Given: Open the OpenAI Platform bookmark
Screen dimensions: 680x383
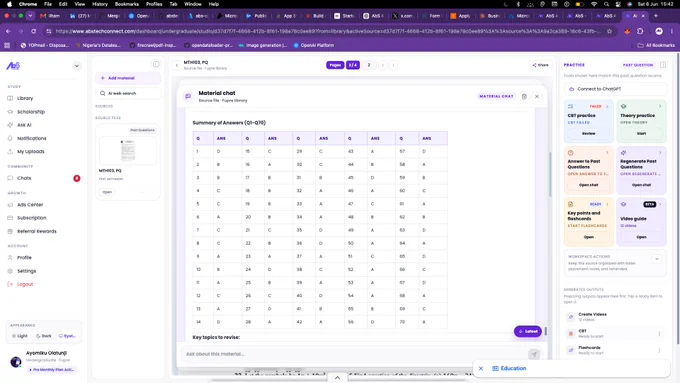Looking at the screenshot, I should click(314, 45).
